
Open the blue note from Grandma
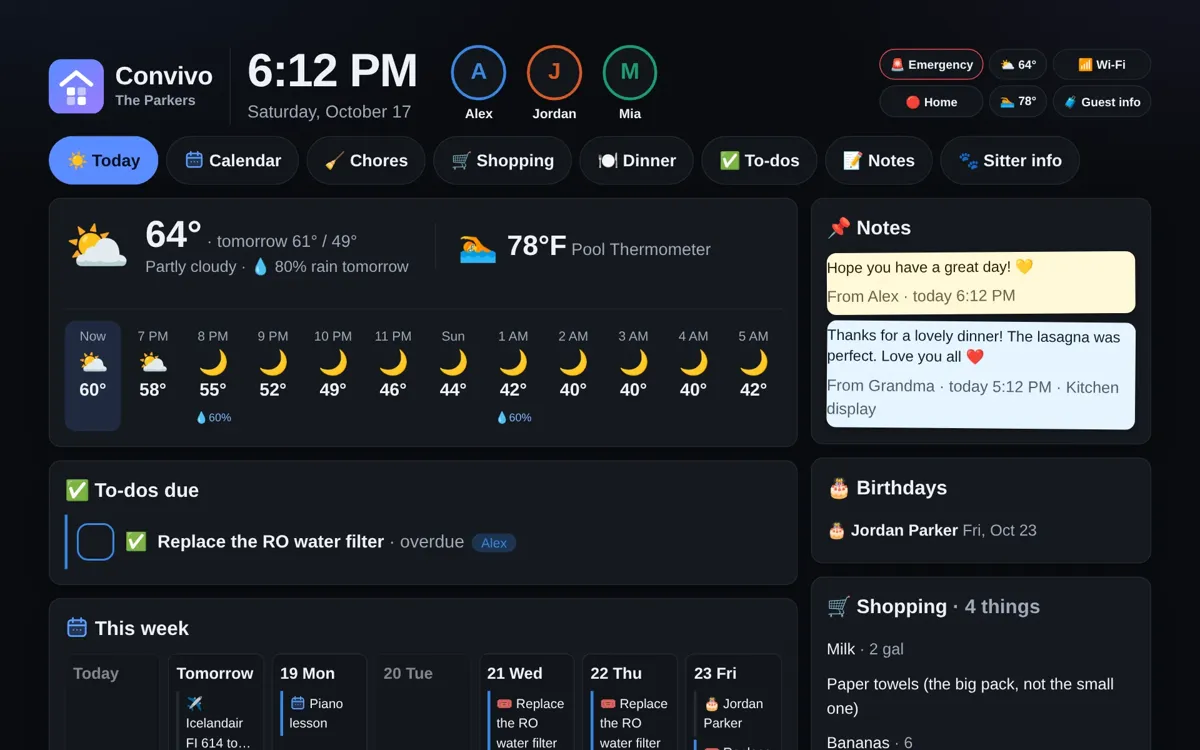981,376
